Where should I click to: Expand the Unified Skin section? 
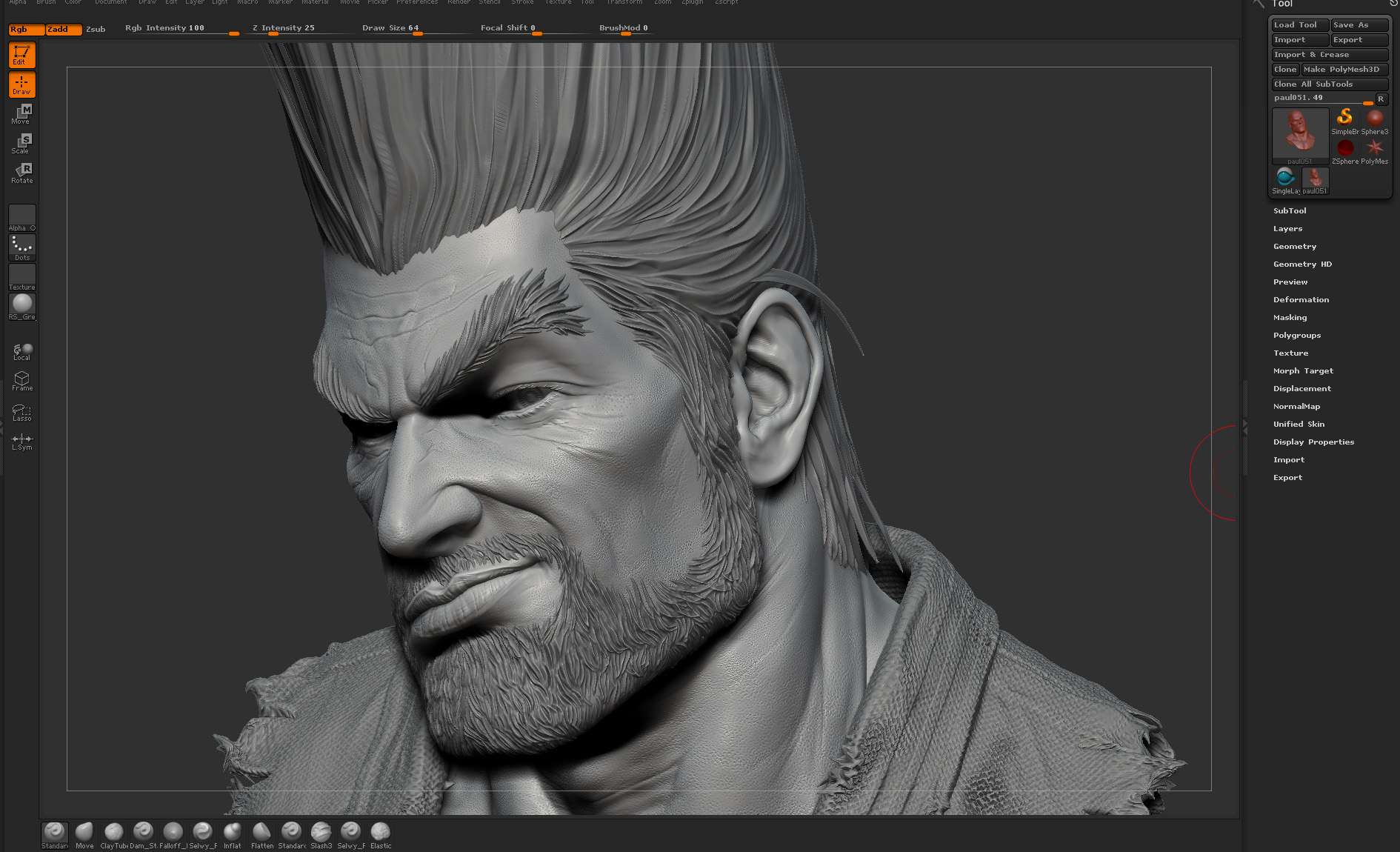coord(1299,425)
